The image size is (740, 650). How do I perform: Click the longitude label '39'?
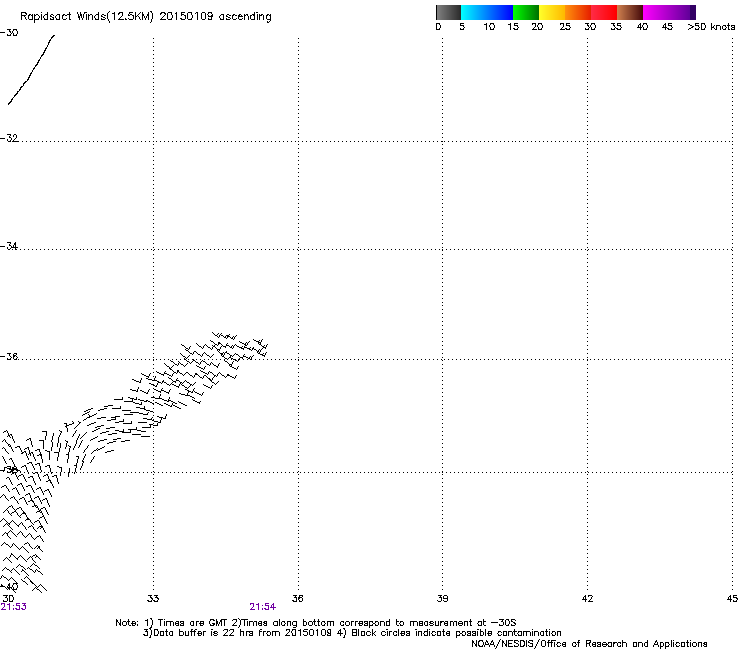click(442, 599)
